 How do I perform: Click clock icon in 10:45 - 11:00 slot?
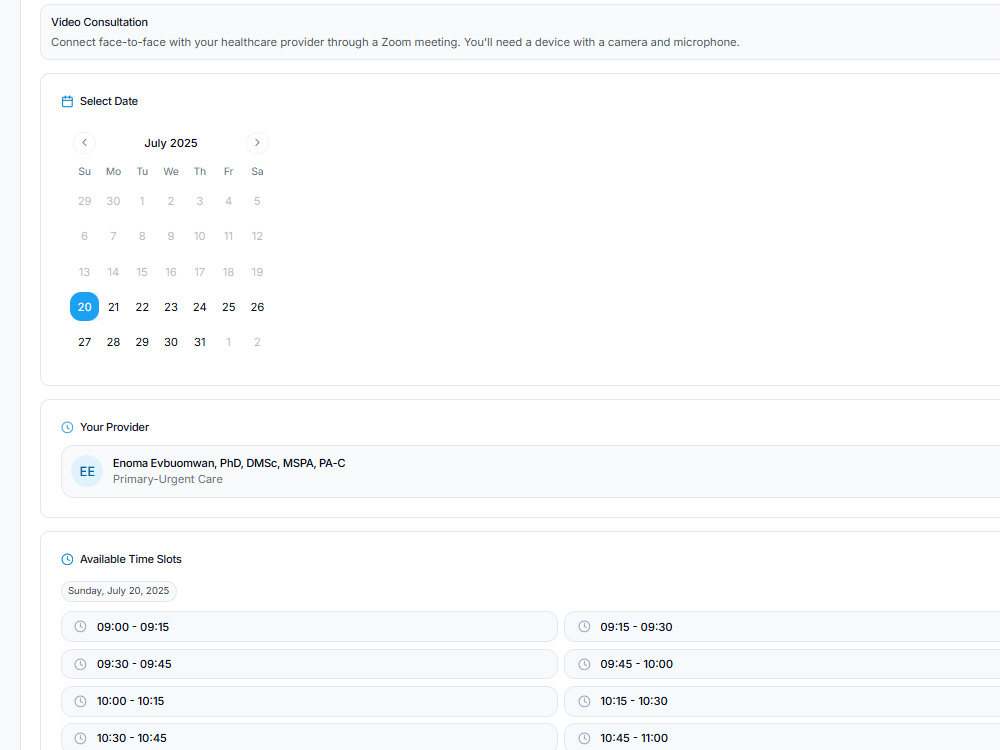(584, 738)
